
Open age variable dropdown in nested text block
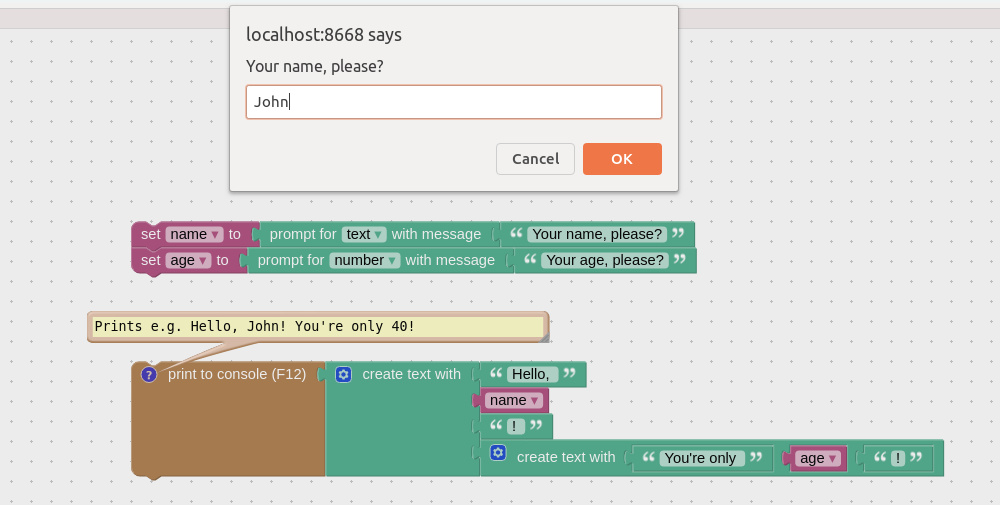tap(818, 458)
